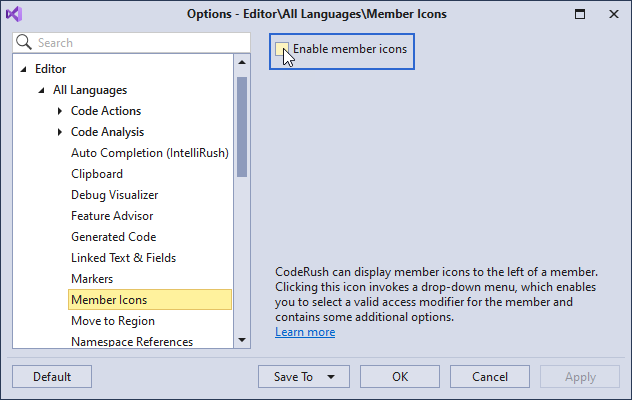Screen dimensions: 632x400
Task: Collapse the All Languages node
Action: pyautogui.click(x=42, y=90)
